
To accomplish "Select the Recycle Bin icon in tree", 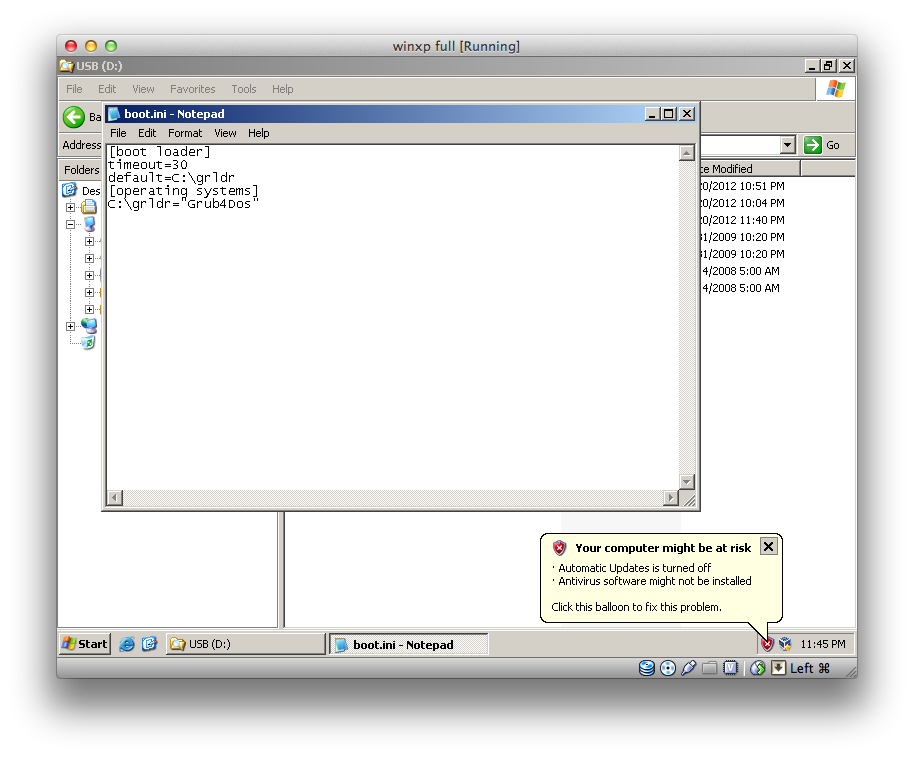I will click(x=89, y=343).
